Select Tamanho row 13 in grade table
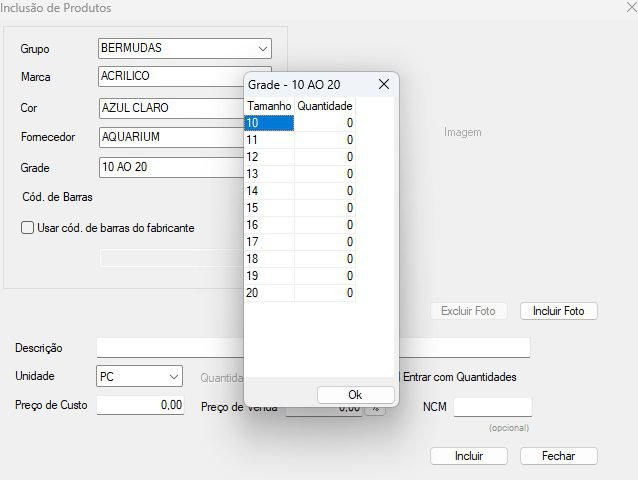The image size is (638, 480). [269, 174]
